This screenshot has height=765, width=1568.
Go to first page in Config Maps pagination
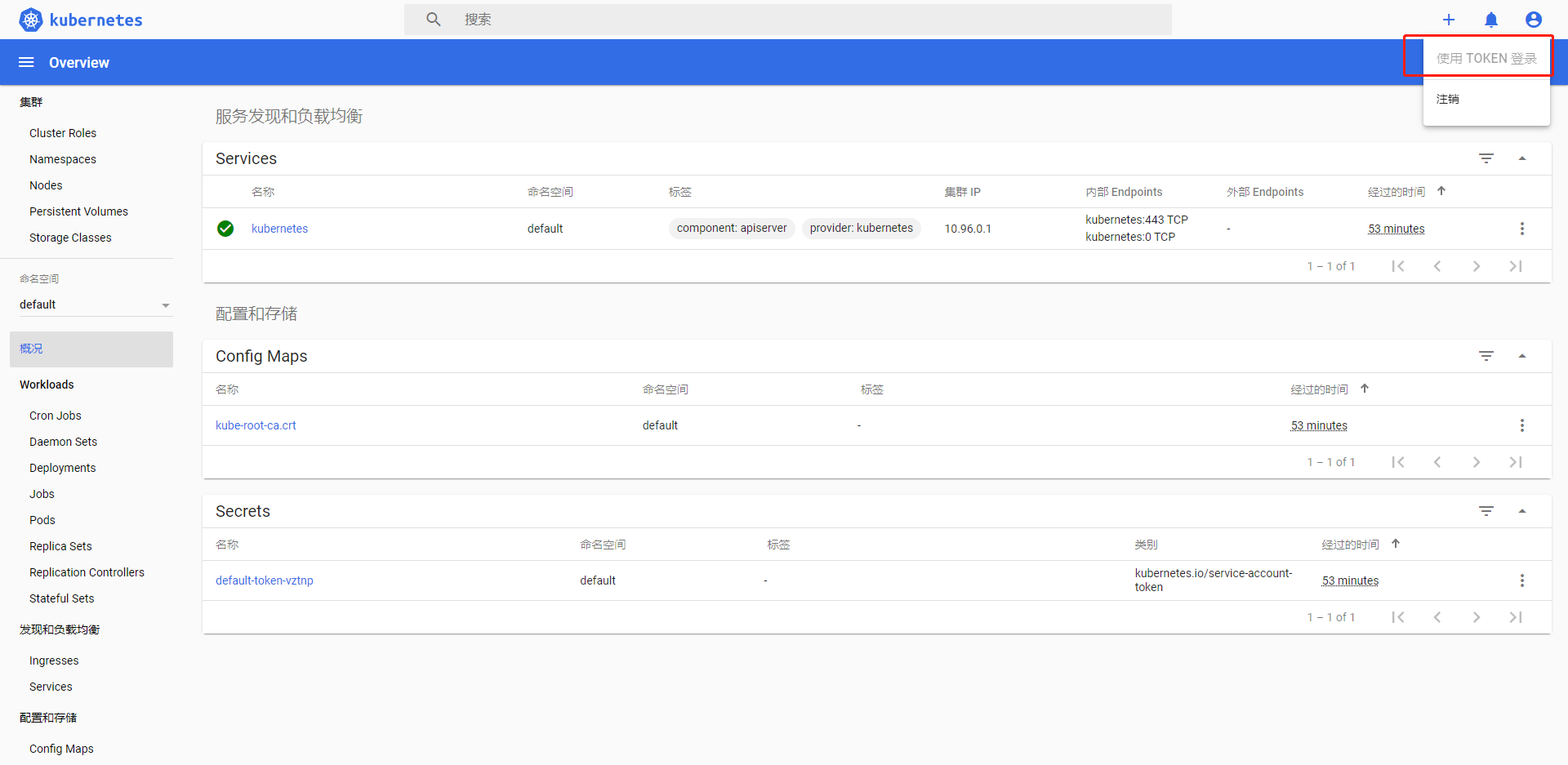point(1398,462)
